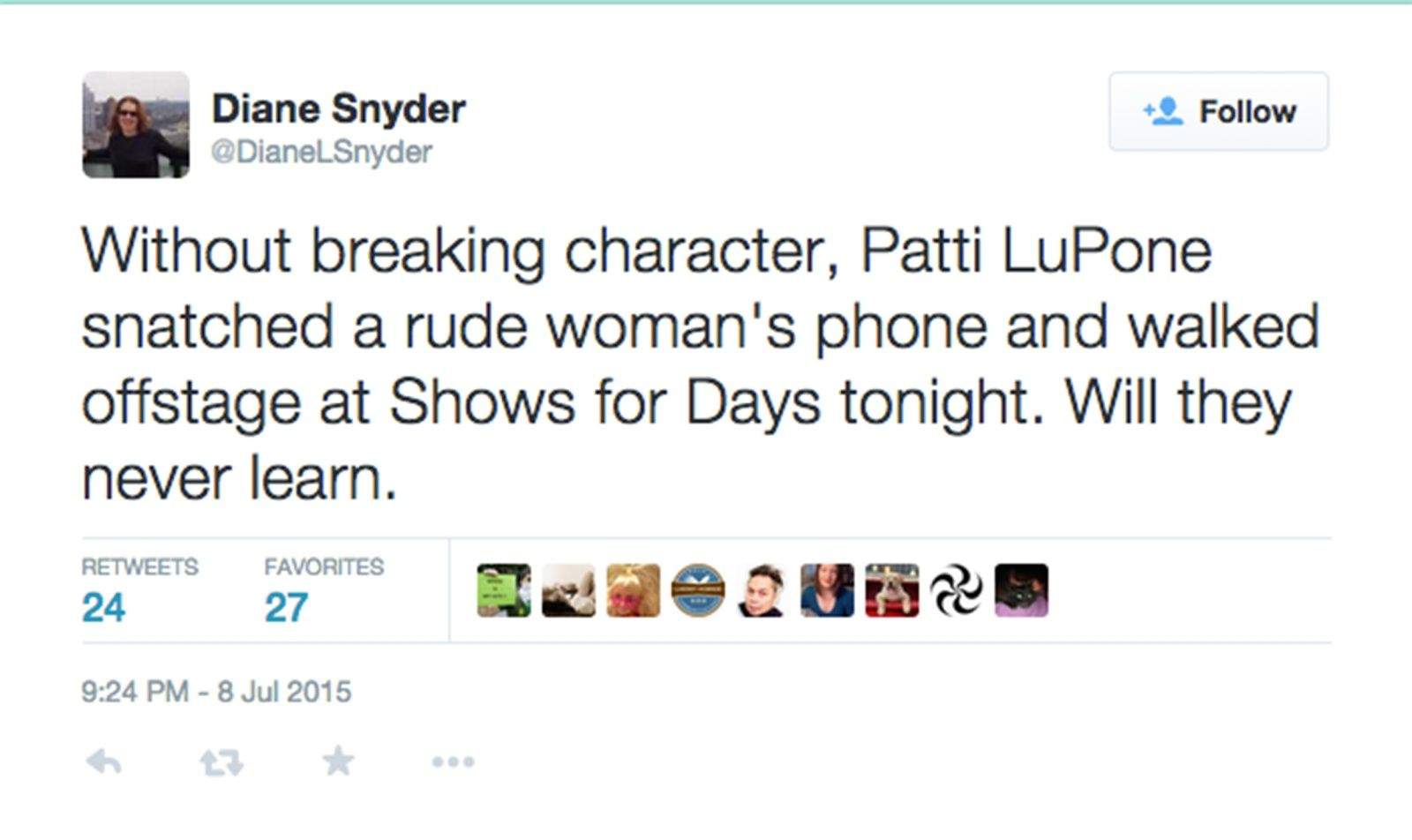Open the pink sunglasses blonde avatar
This screenshot has width=1412, height=840.
633,590
